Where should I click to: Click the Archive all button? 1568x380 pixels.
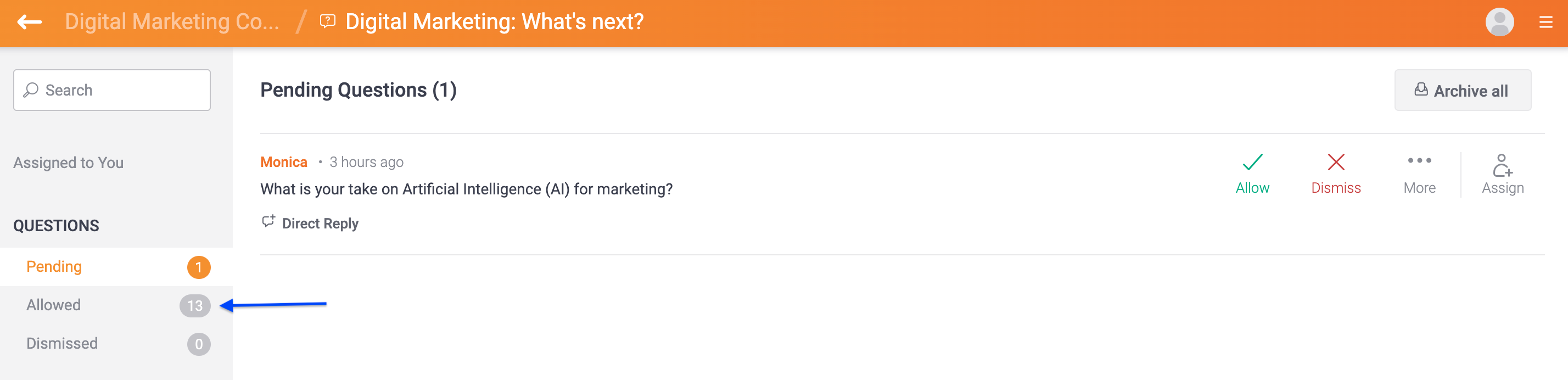pyautogui.click(x=1463, y=90)
